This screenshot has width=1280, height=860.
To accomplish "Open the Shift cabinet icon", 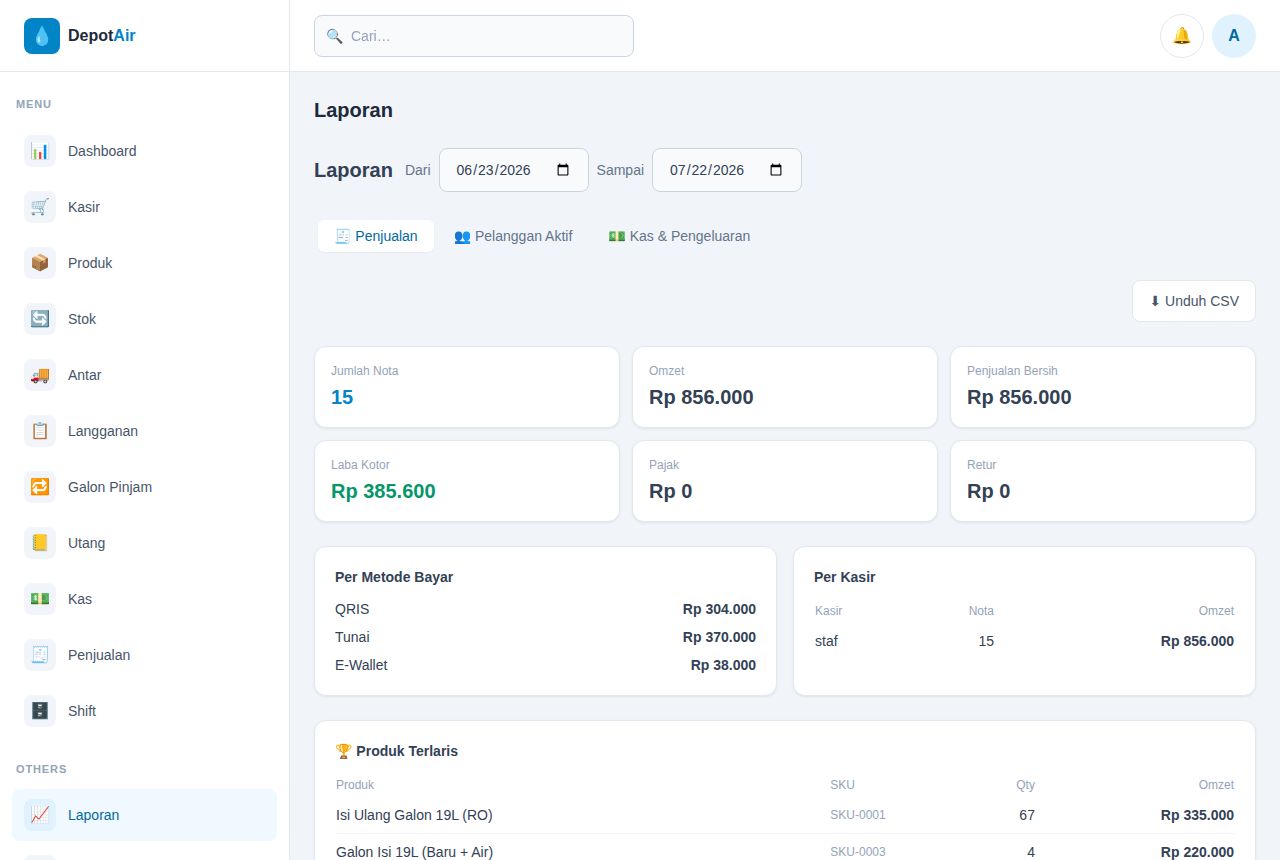I will point(40,711).
